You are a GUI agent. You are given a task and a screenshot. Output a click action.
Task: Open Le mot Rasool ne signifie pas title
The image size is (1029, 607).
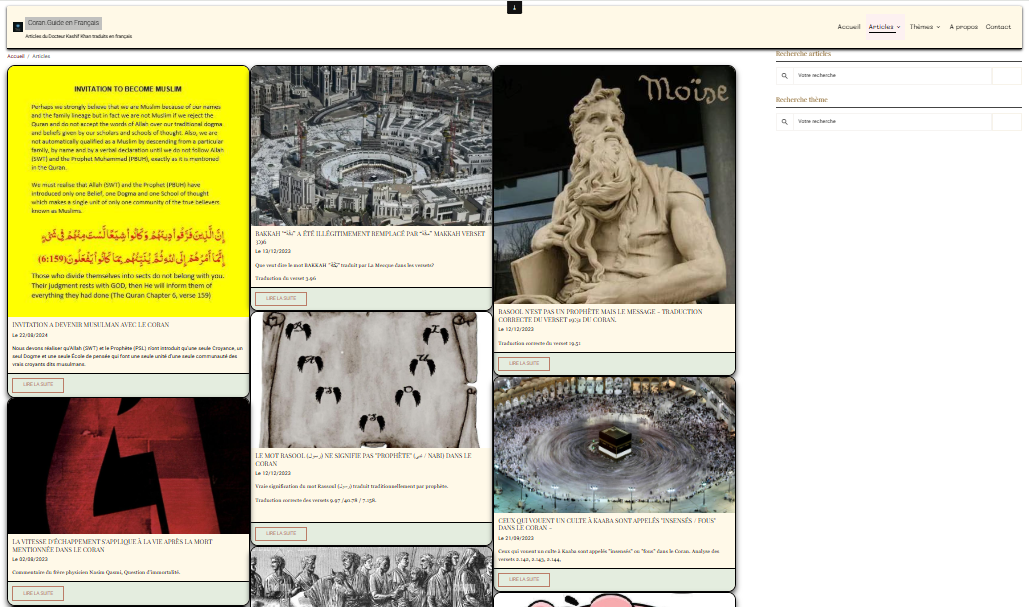coord(363,459)
